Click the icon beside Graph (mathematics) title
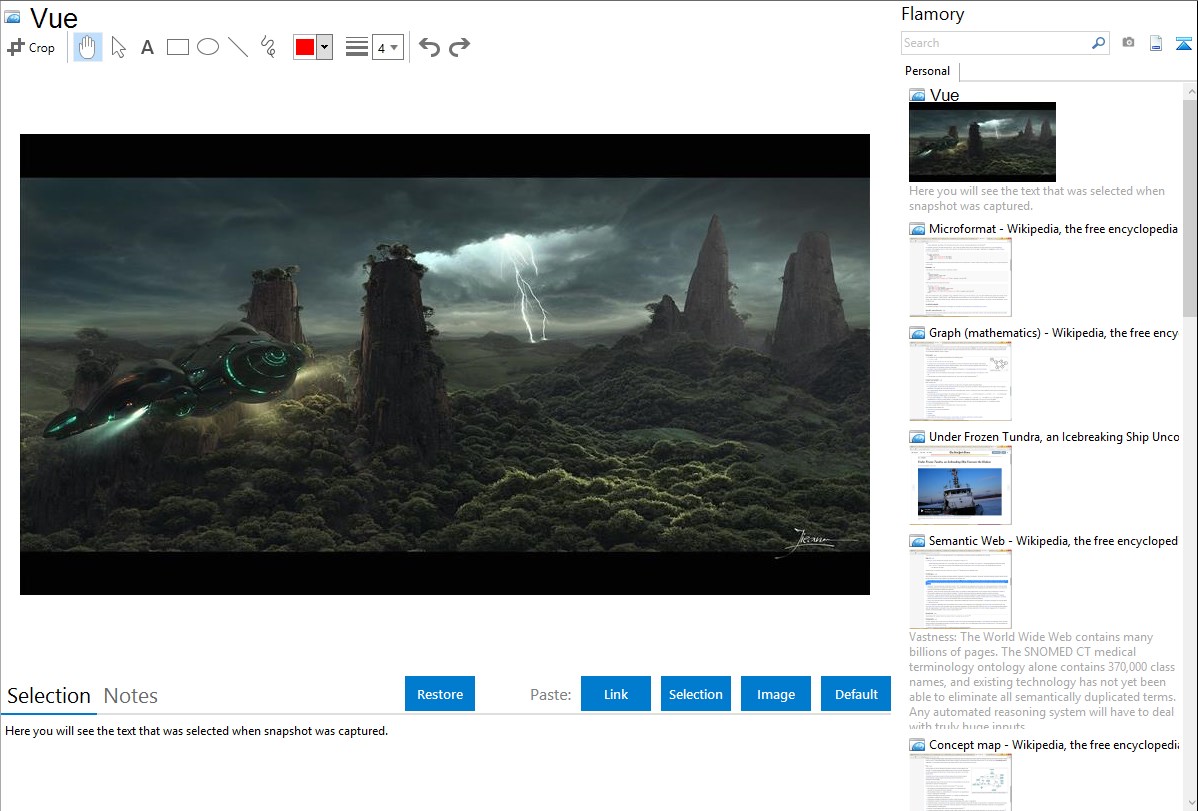 coord(917,333)
